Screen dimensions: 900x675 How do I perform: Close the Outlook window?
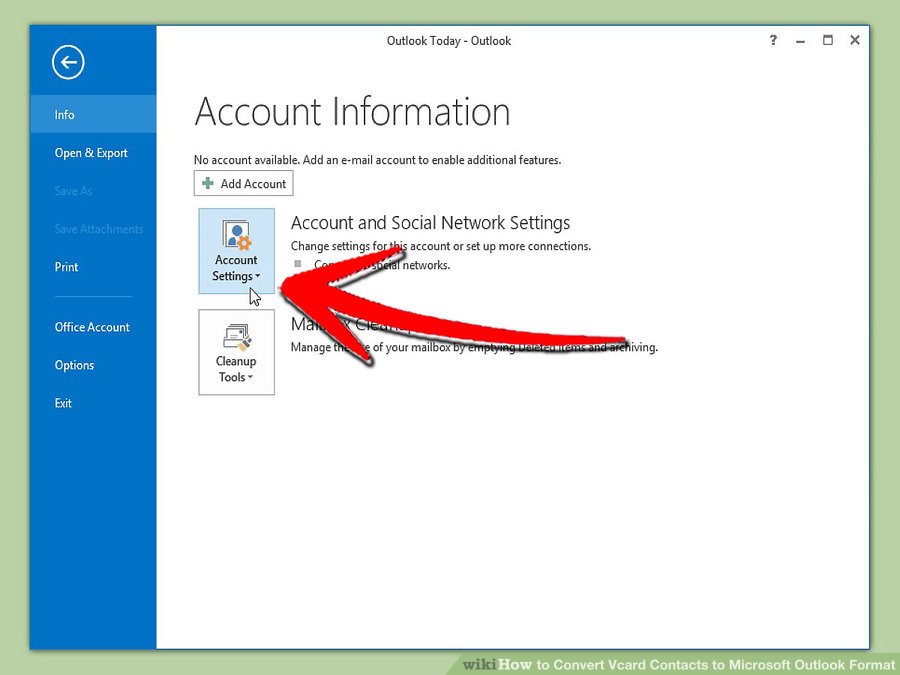(x=855, y=41)
